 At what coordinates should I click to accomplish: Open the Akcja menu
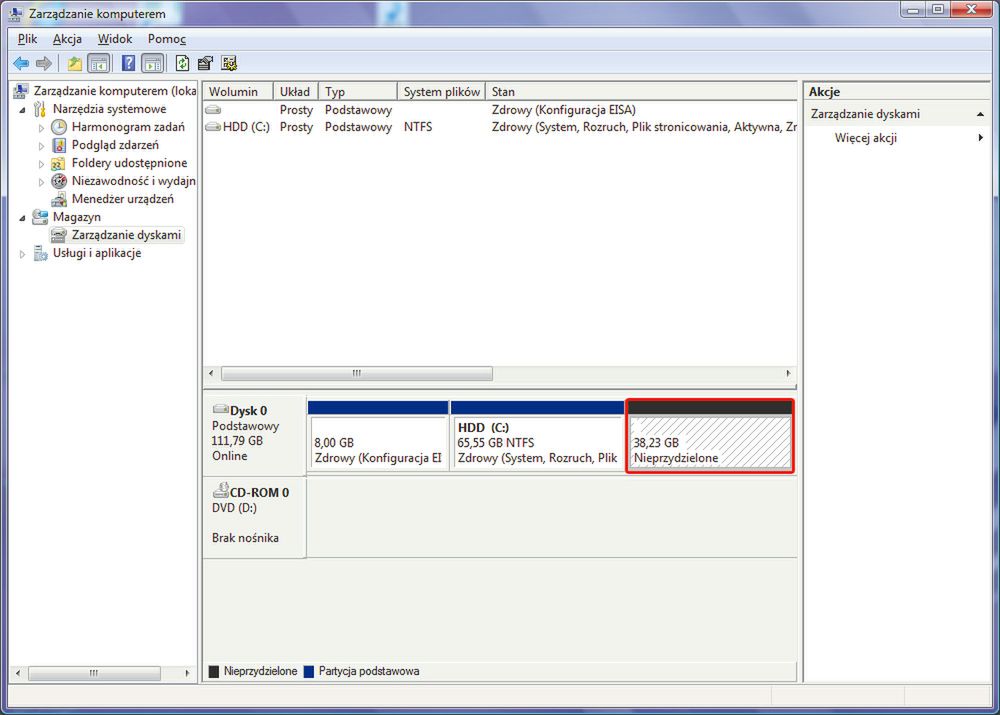(67, 39)
